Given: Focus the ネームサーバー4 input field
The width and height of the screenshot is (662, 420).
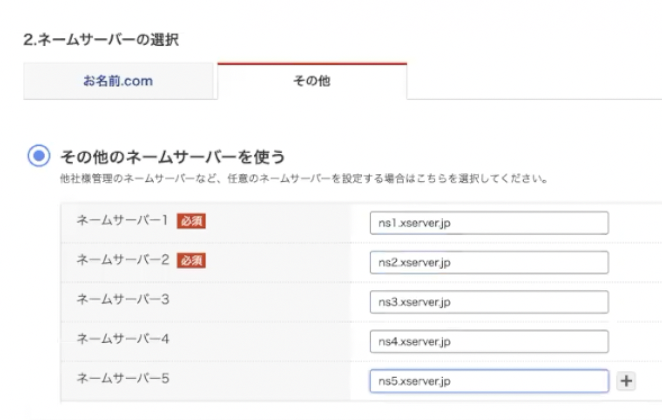Looking at the screenshot, I should pos(489,341).
